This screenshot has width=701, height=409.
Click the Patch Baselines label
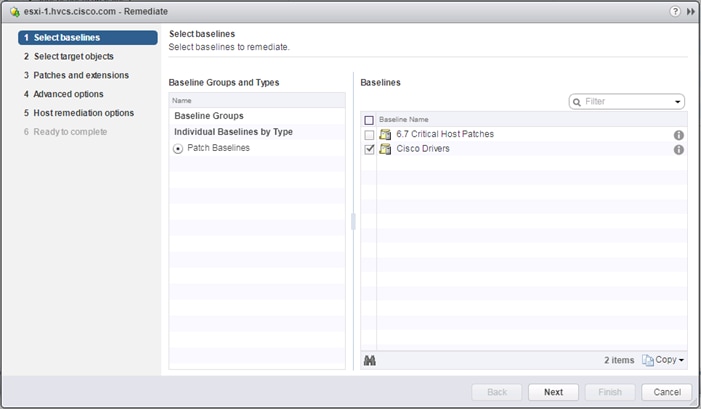coord(218,148)
